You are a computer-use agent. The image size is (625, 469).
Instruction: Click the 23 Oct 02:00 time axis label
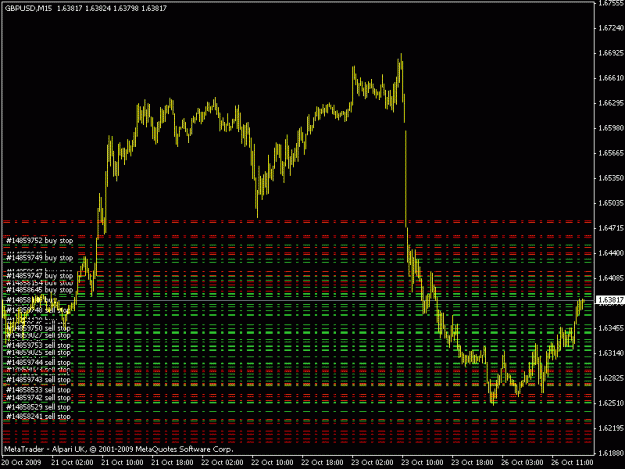(x=372, y=463)
